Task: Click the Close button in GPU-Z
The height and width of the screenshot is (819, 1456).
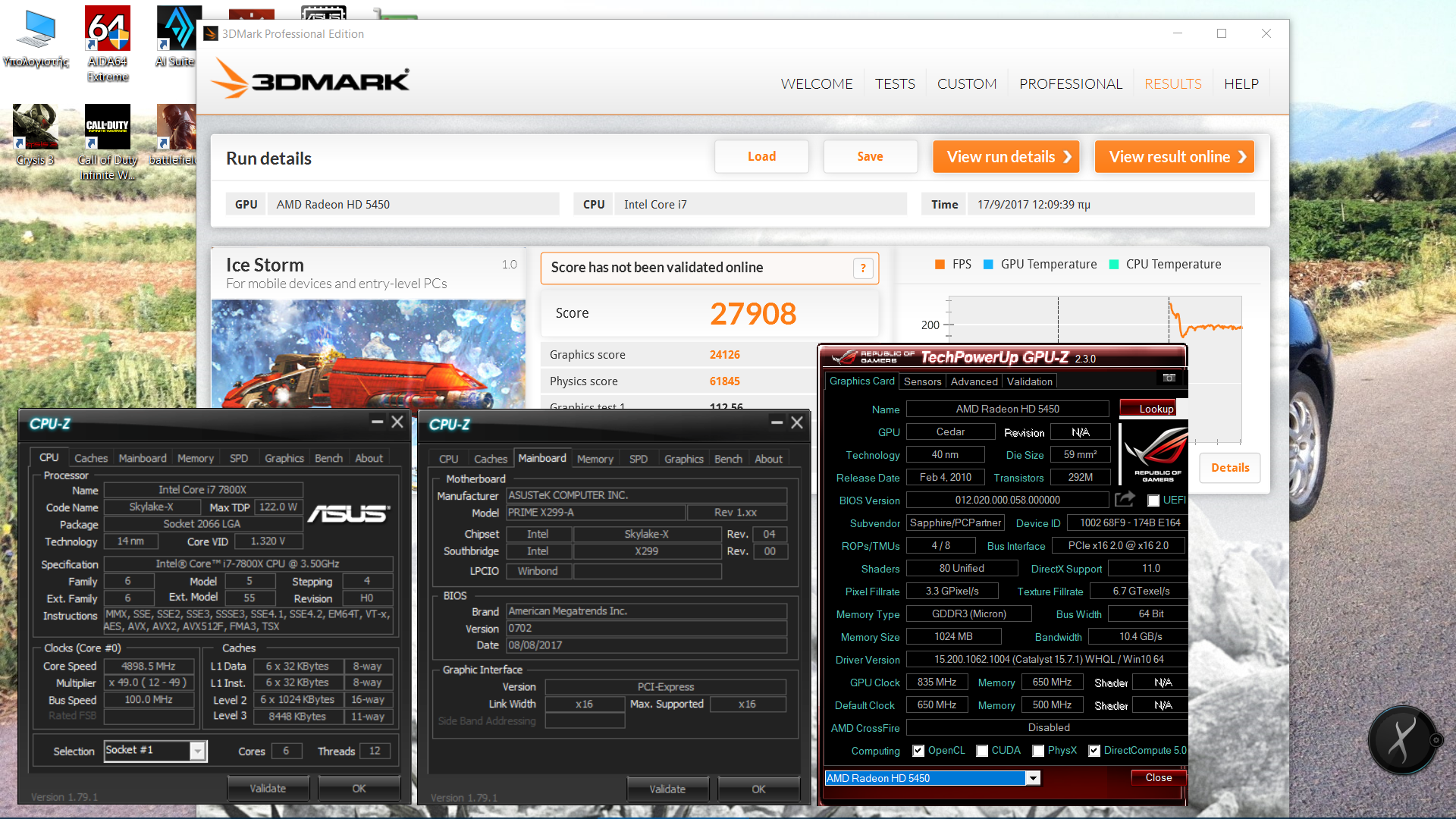Action: [1158, 778]
